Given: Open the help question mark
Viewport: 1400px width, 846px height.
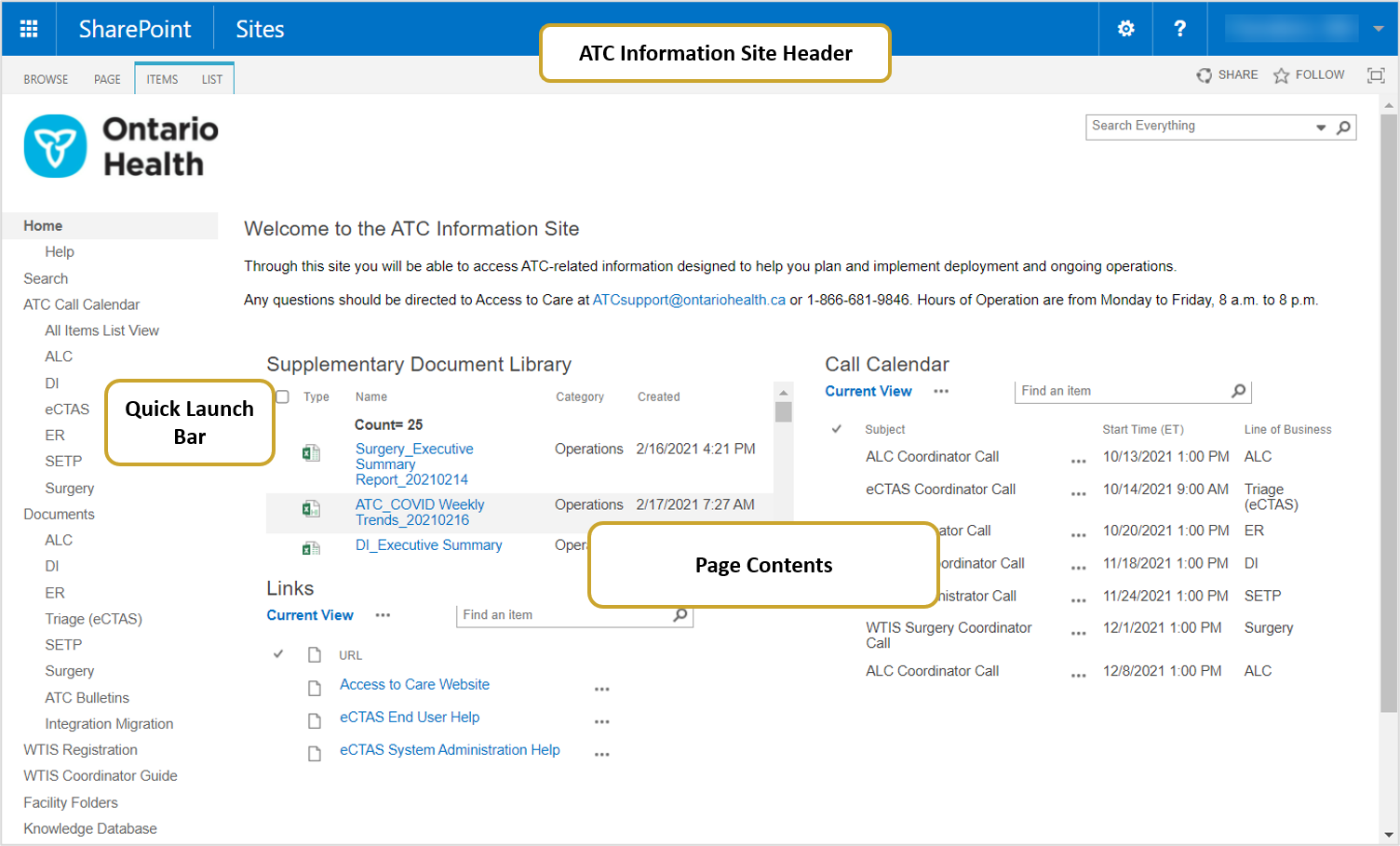Looking at the screenshot, I should (1179, 29).
